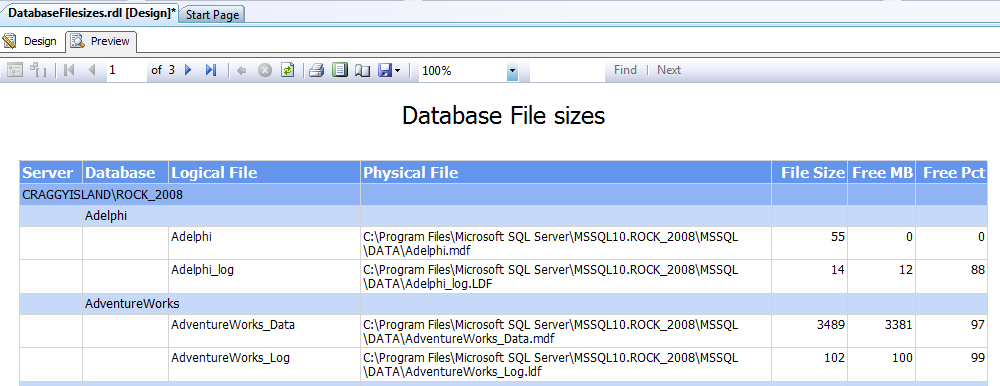Click the Physical File column header
Image resolution: width=1000 pixels, height=386 pixels.
[x=566, y=172]
